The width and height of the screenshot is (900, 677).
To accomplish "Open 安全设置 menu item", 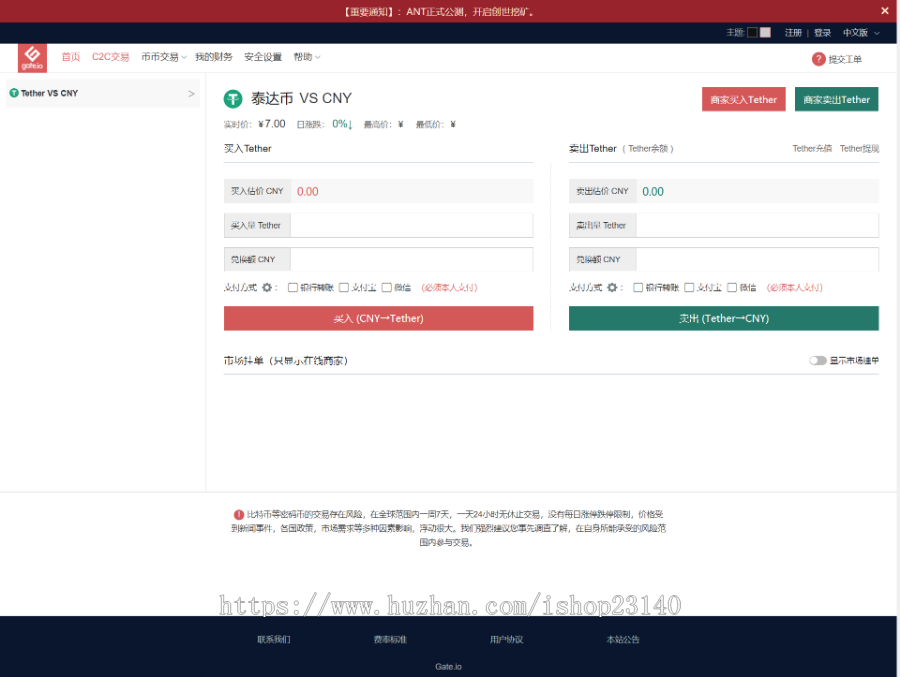I will (263, 57).
